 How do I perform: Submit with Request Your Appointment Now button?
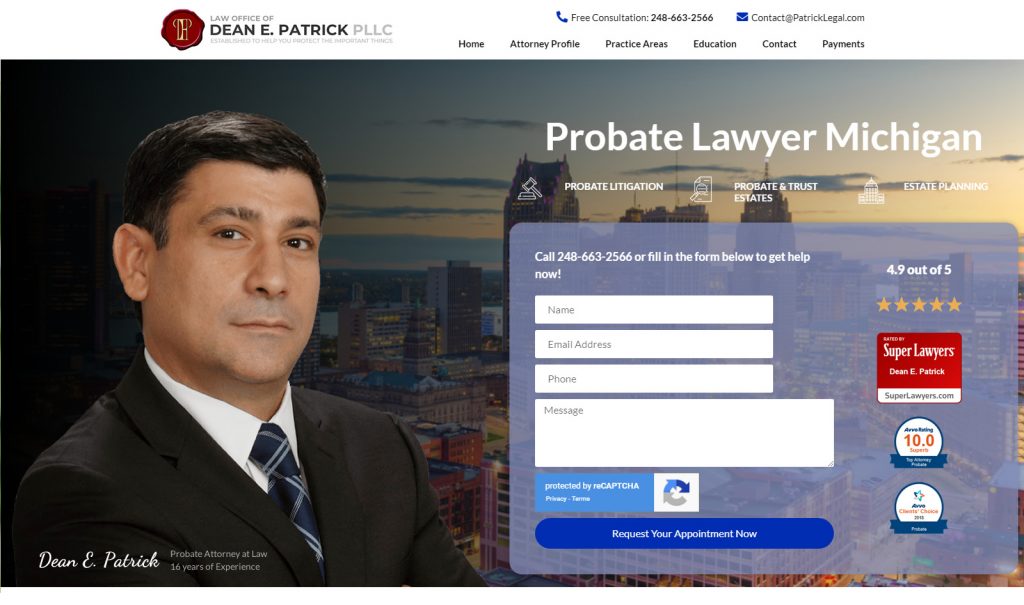(x=684, y=534)
